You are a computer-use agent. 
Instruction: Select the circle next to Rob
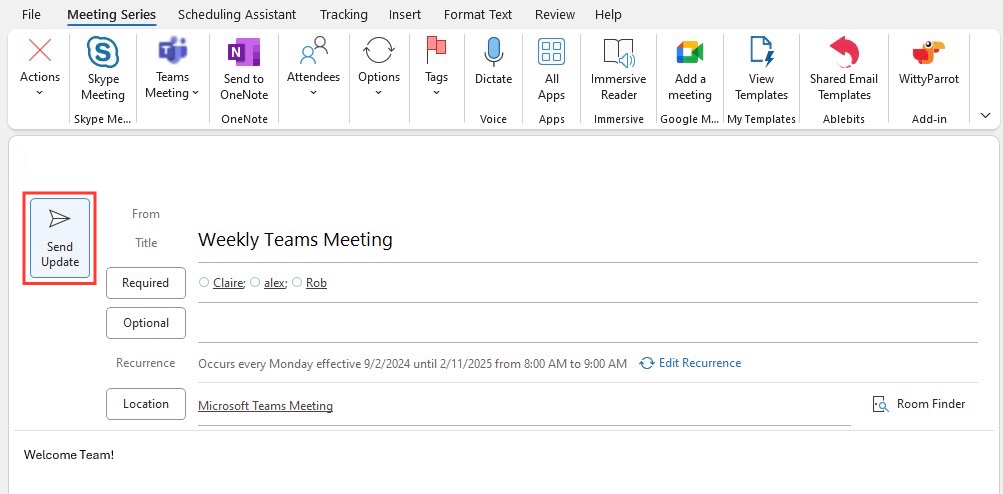coord(297,282)
